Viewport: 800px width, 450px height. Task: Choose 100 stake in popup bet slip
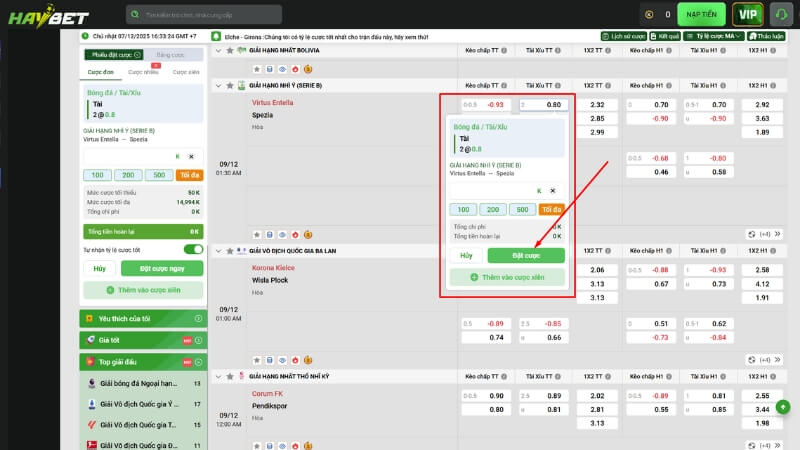tap(463, 209)
